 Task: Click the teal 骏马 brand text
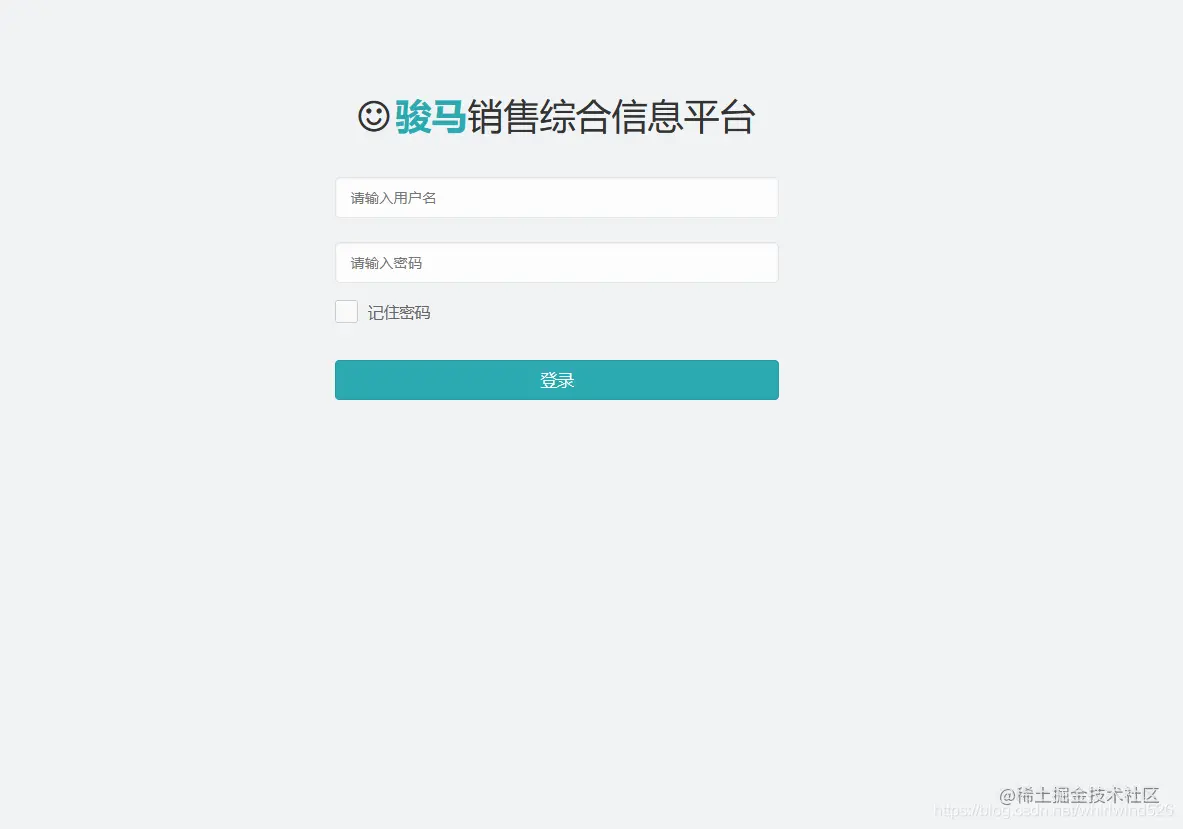430,117
